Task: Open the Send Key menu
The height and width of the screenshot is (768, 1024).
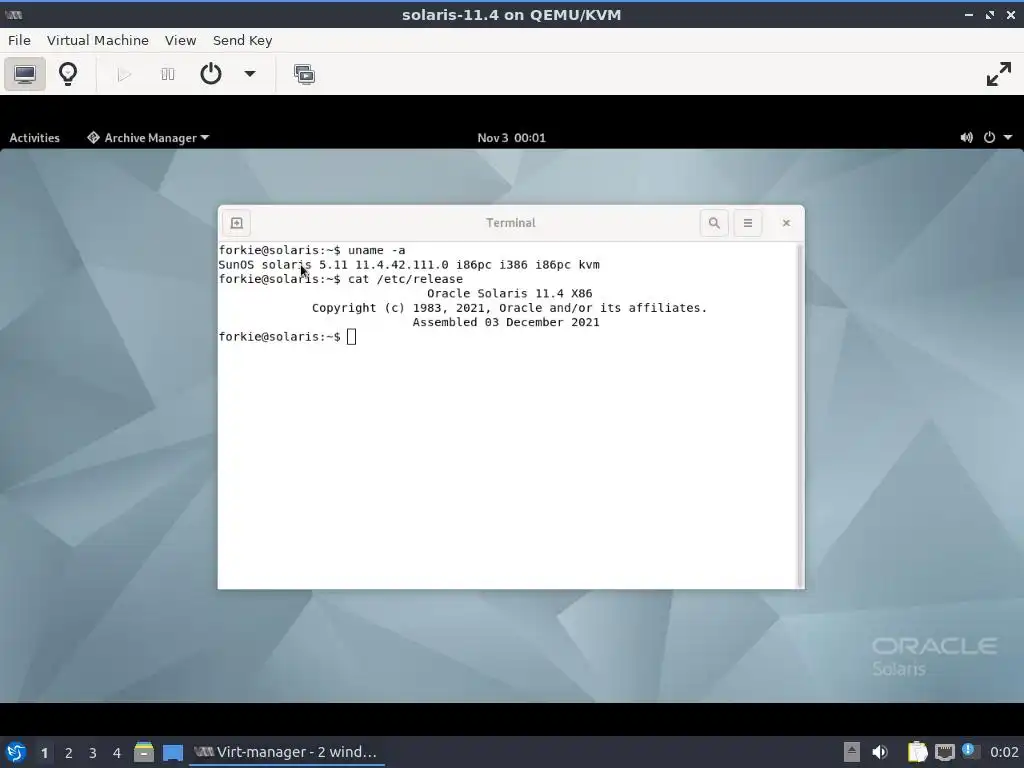Action: (x=242, y=40)
